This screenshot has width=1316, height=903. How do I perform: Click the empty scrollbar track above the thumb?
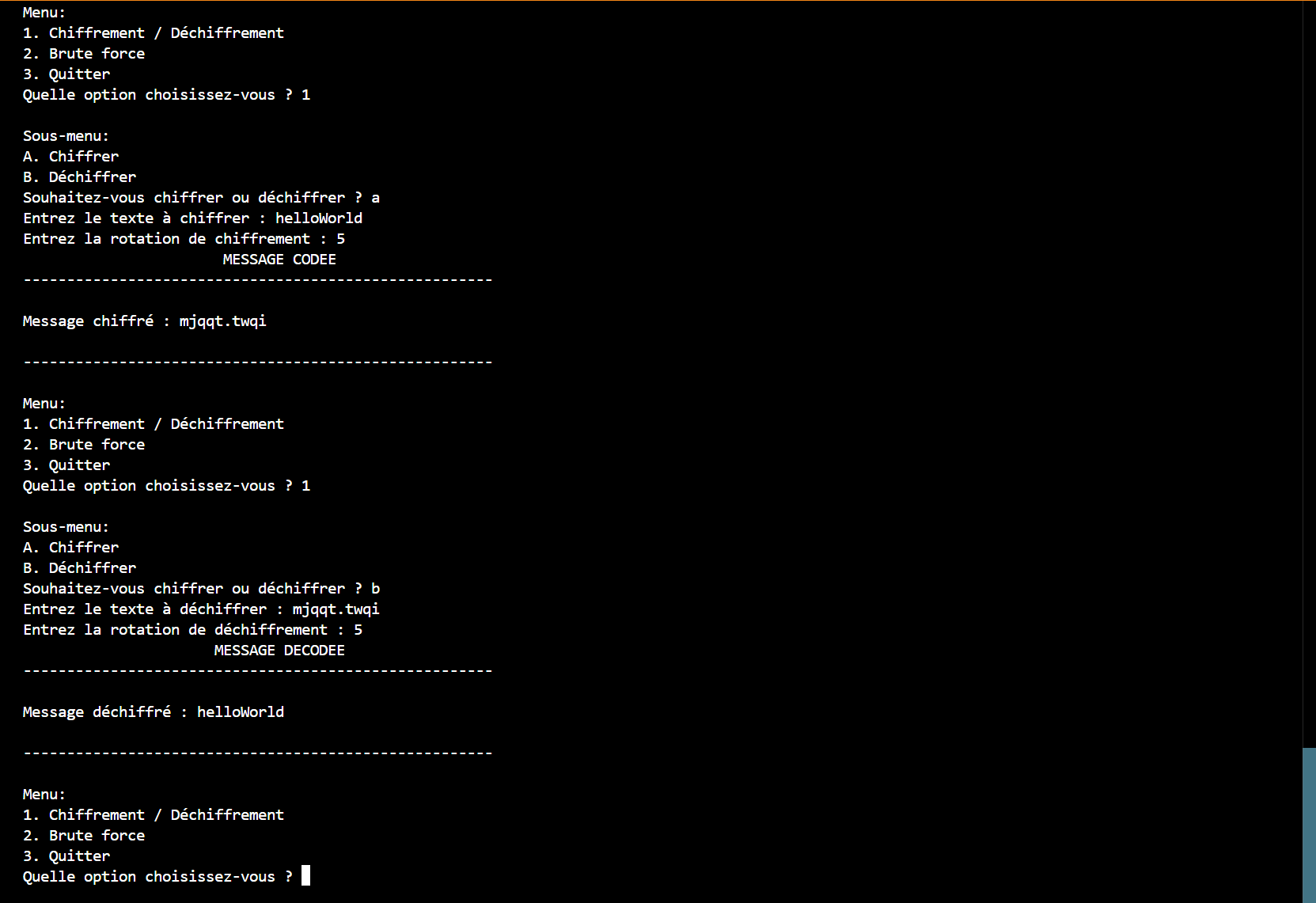coord(1309,372)
